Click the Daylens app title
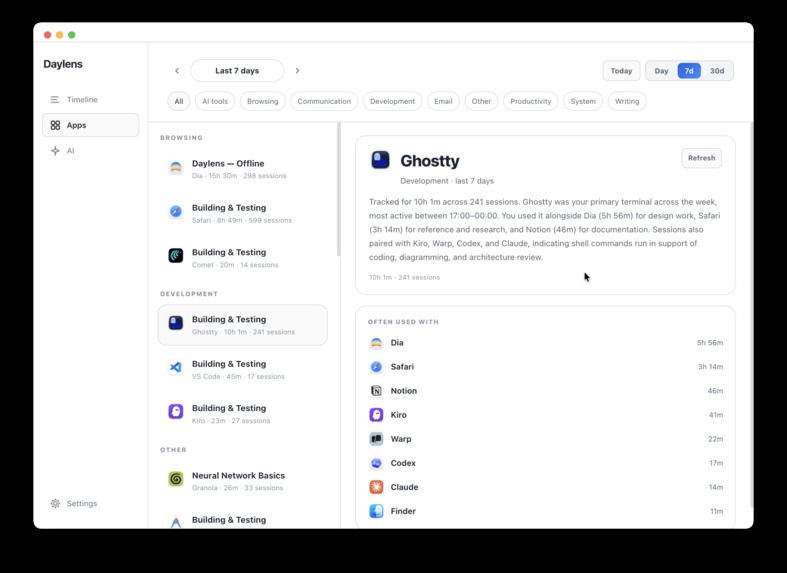The width and height of the screenshot is (787, 573). [x=63, y=64]
